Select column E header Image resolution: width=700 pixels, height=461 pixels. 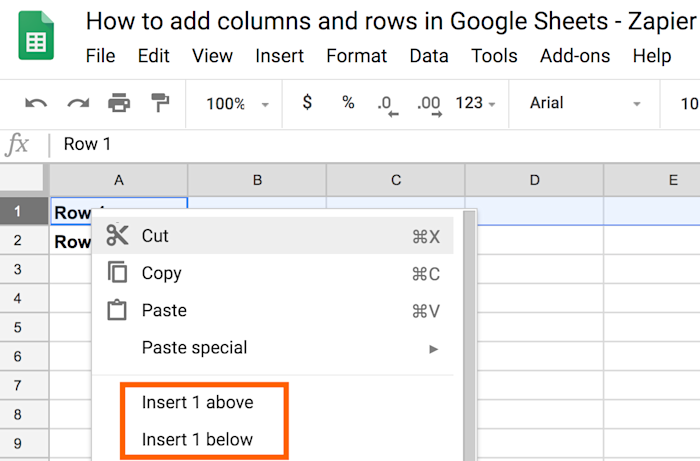click(x=652, y=180)
